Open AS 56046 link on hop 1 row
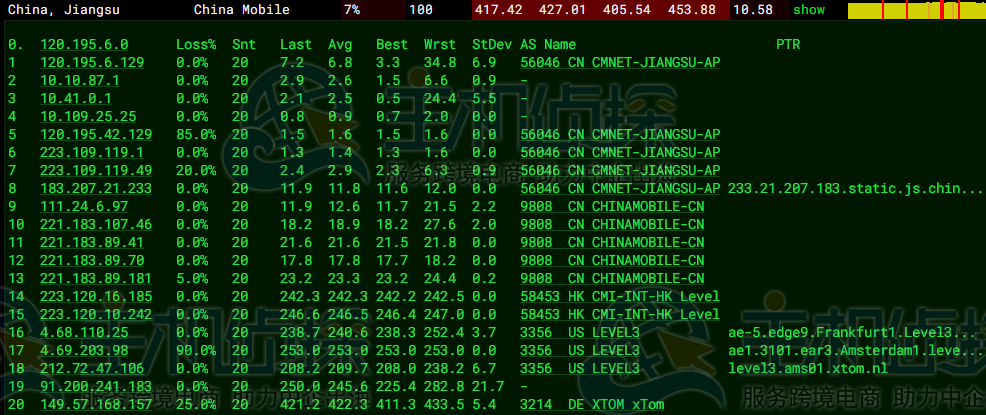The height and width of the screenshot is (415, 986). [x=539, y=63]
